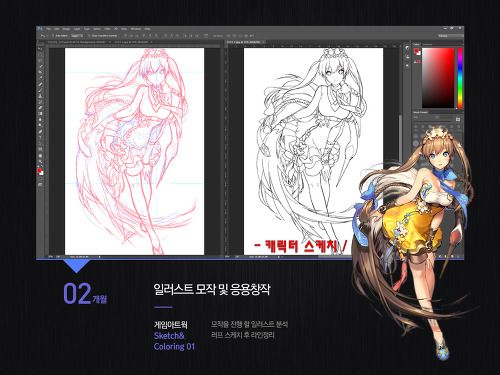Switch to the Swatches panel tab

tap(427, 44)
